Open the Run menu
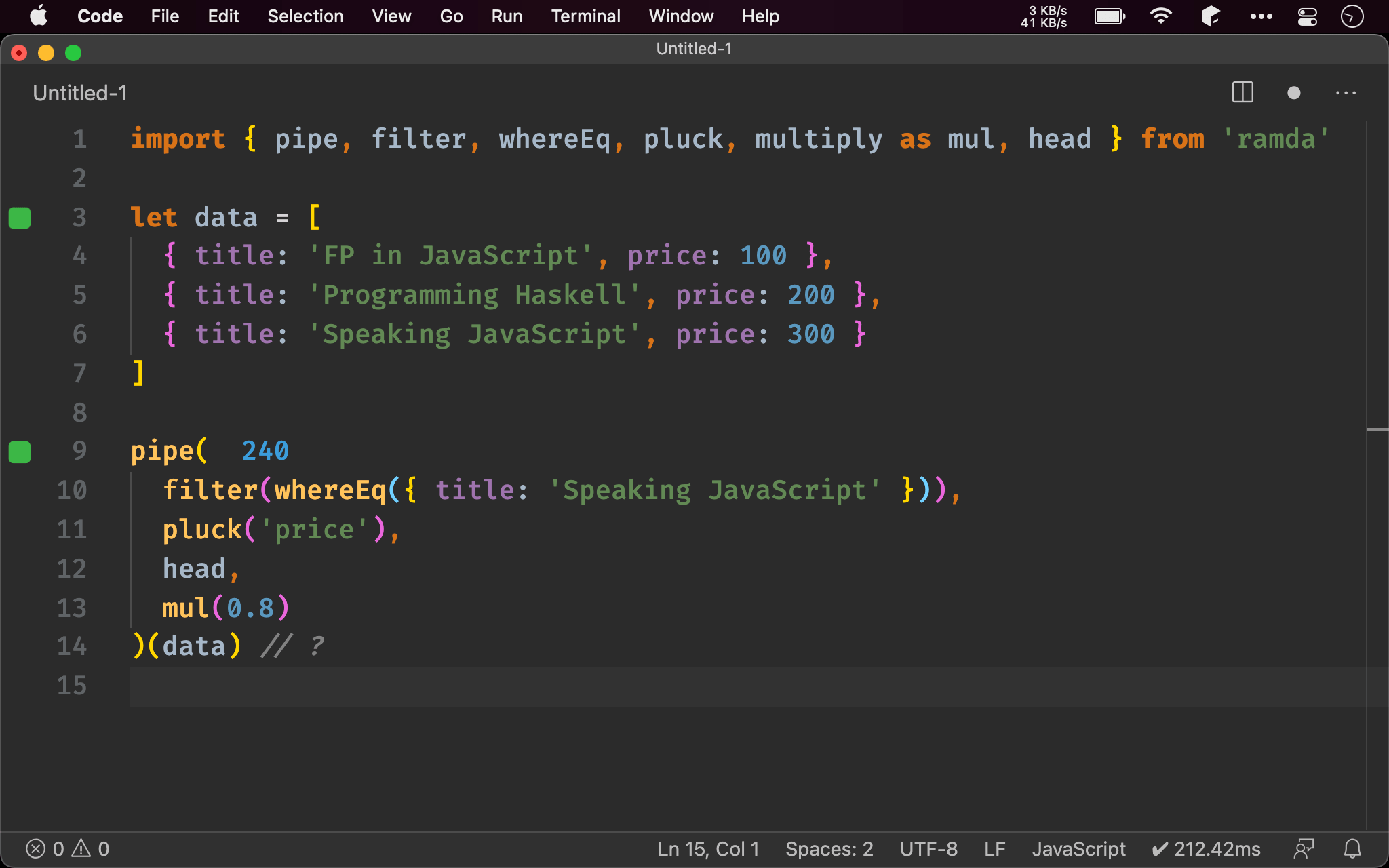Screen dimensions: 1389x868 (x=507, y=16)
